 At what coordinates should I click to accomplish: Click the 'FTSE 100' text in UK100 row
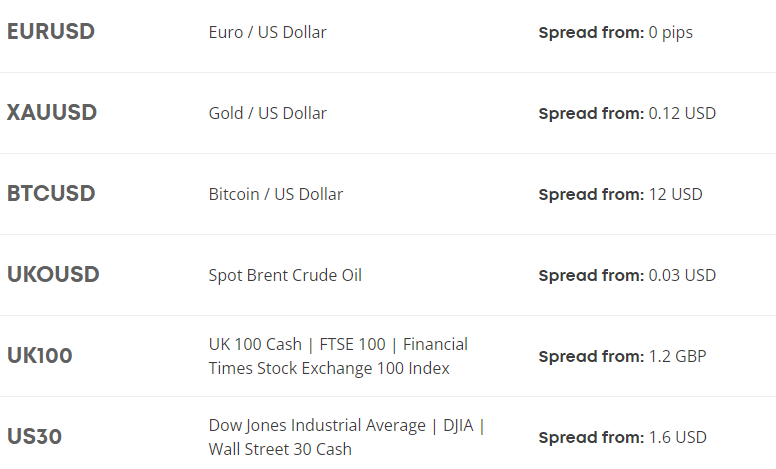click(x=352, y=344)
